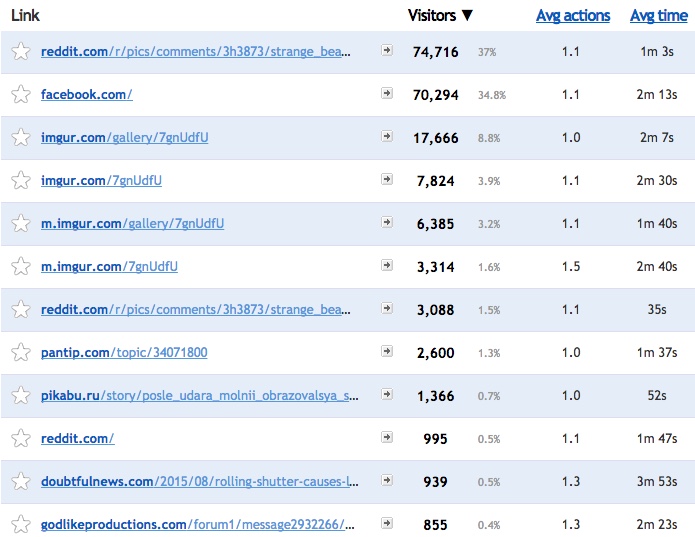The width and height of the screenshot is (695, 537).
Task: Open the m.imgur.com/gallery/7gnUdfU link
Action: click(132, 224)
